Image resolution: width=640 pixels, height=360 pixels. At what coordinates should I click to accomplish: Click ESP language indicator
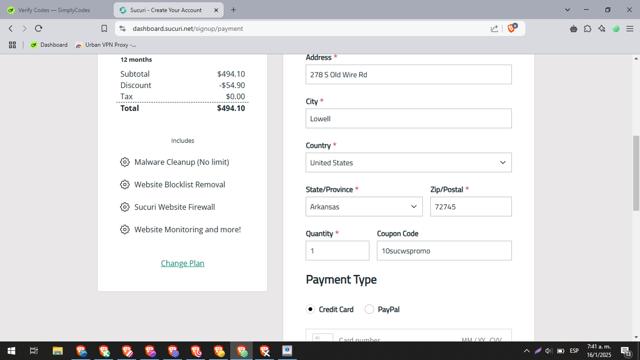[x=574, y=351]
